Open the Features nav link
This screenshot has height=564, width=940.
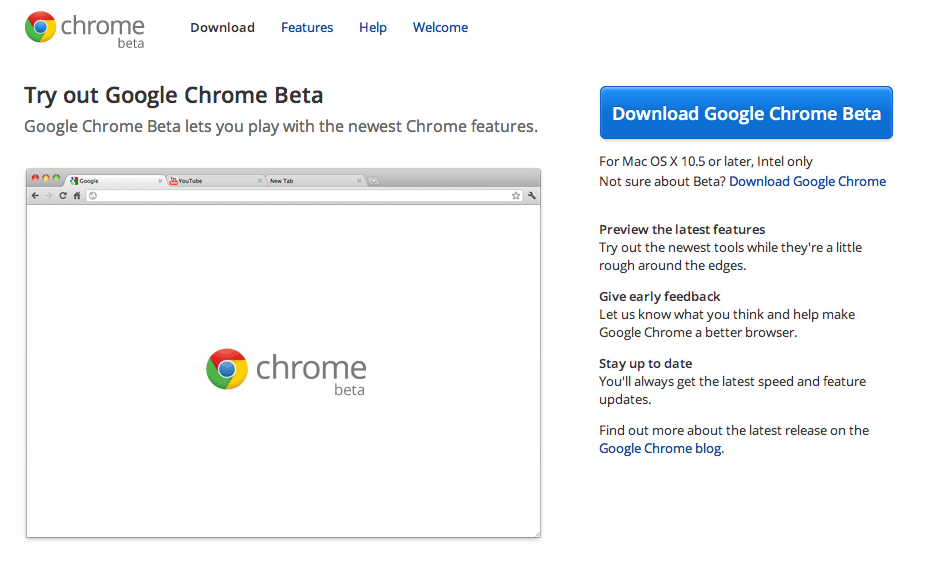click(x=307, y=28)
